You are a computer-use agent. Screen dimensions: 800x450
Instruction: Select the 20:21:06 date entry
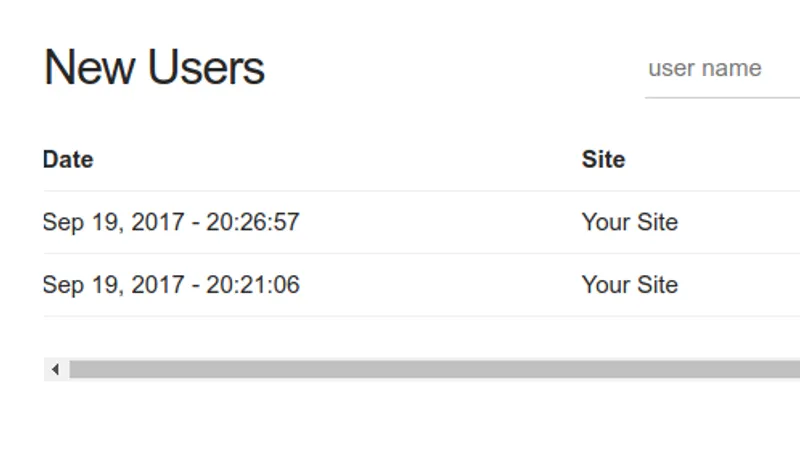171,285
